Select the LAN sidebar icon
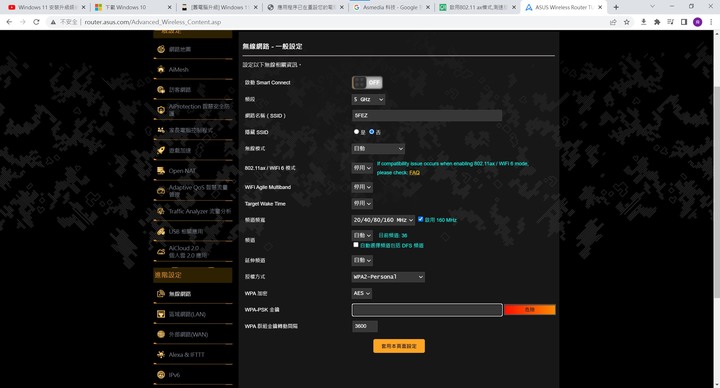This screenshot has height=388, width=720. [x=161, y=314]
